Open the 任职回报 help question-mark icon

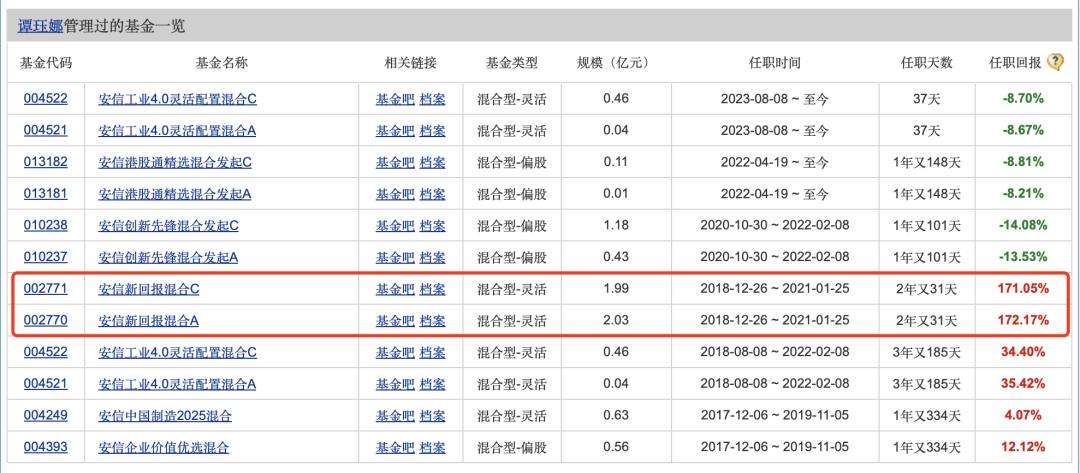point(1055,62)
